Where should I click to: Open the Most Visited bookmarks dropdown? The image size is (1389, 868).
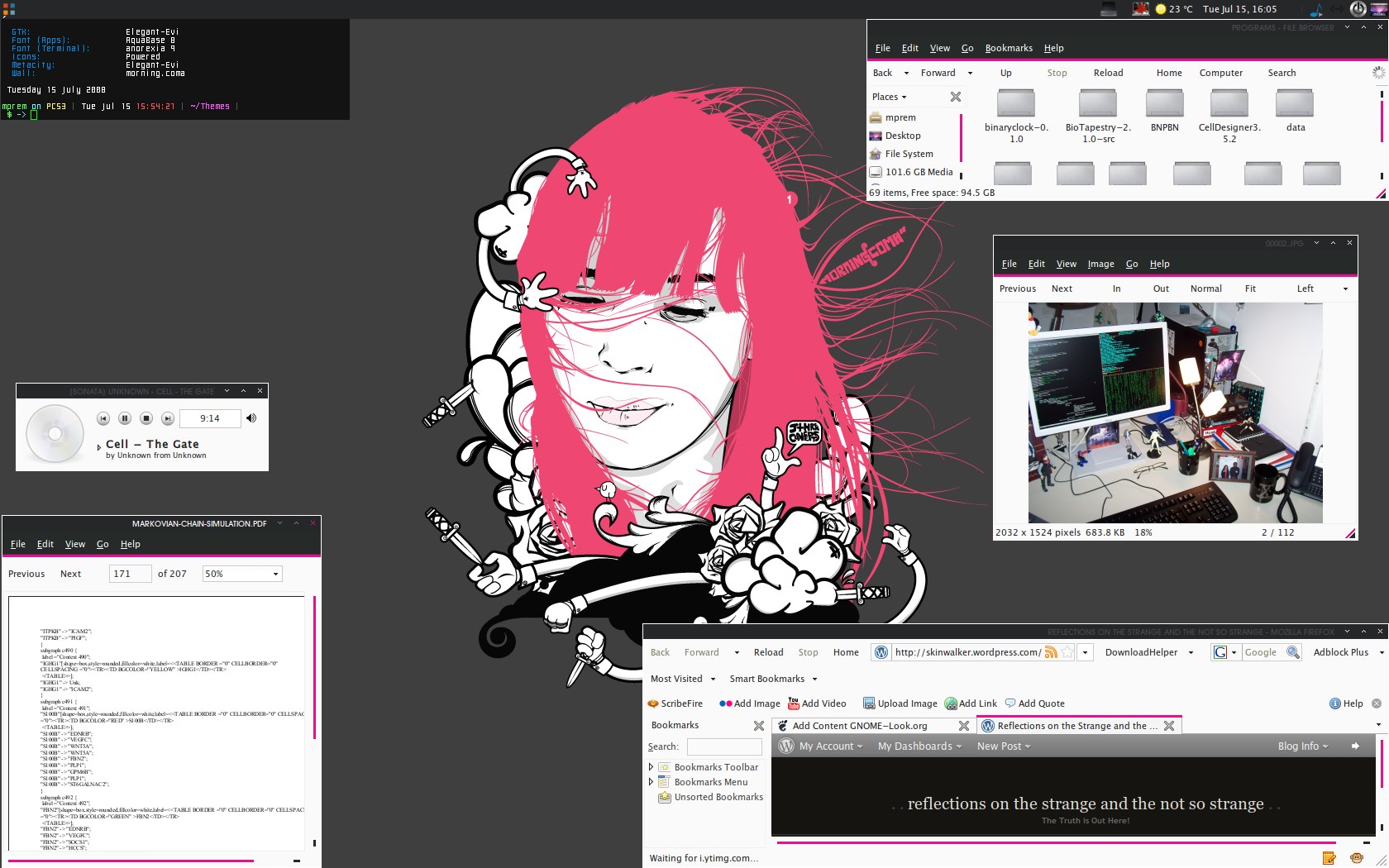(683, 679)
